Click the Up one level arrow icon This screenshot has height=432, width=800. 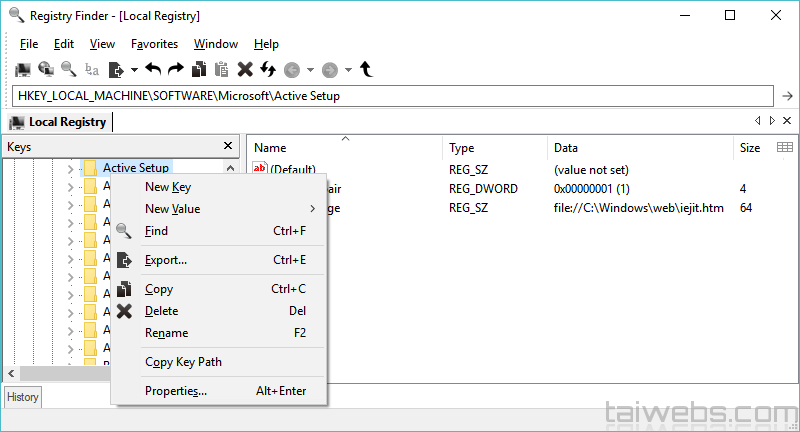366,69
